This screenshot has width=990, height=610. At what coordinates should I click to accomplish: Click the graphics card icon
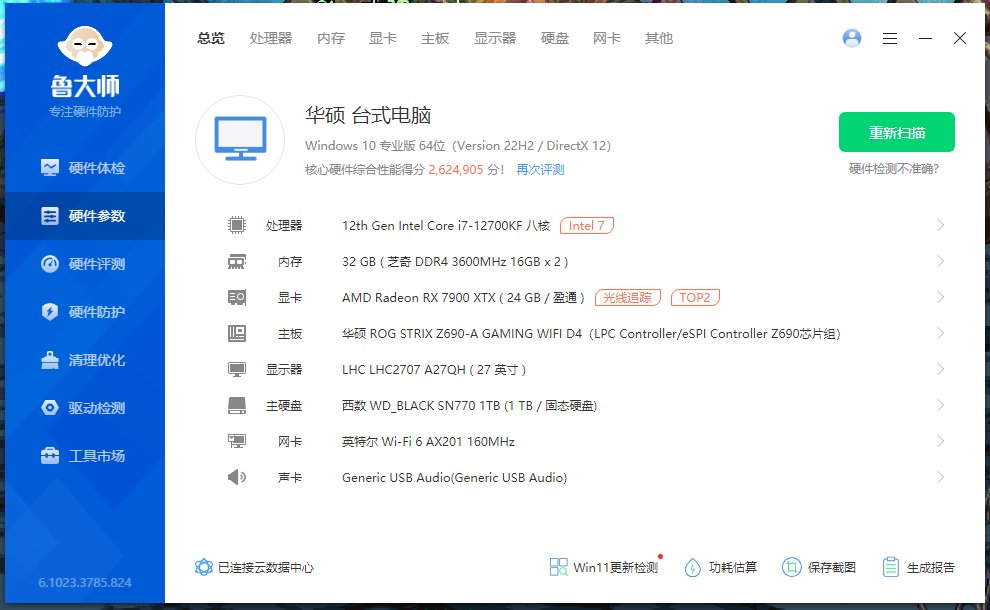point(237,297)
